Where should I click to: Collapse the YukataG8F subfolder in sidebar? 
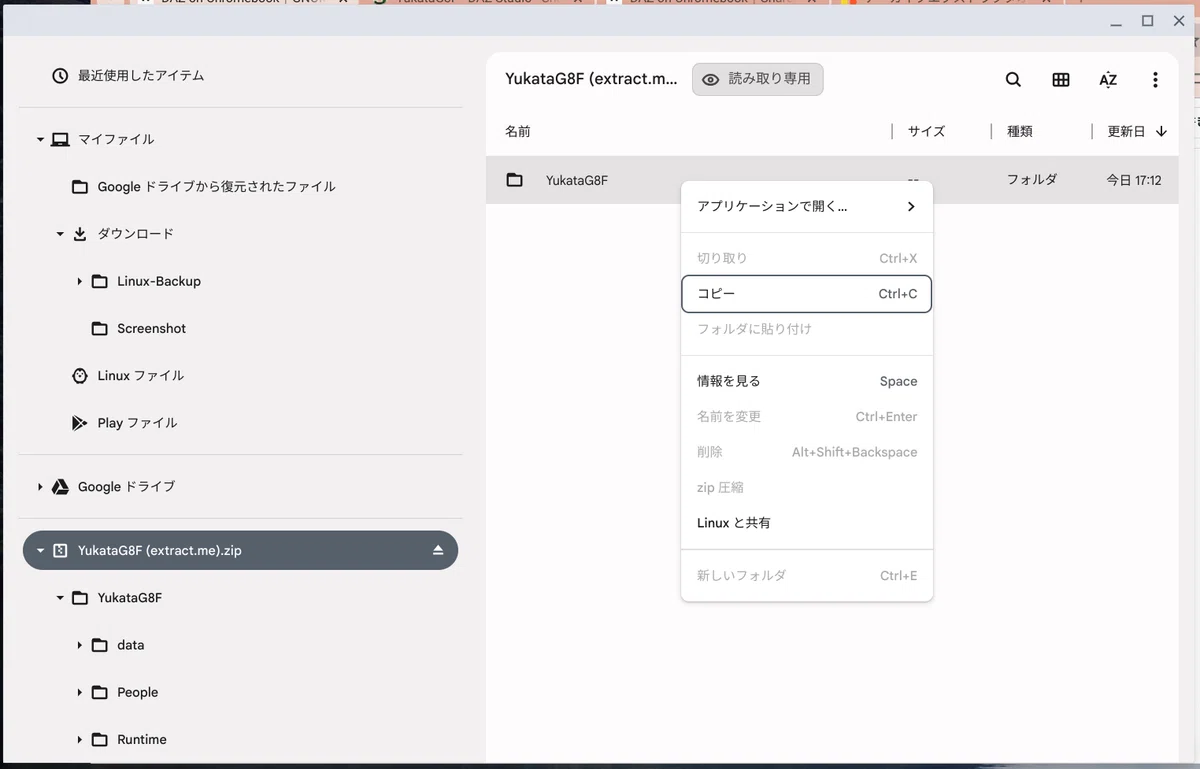(x=60, y=598)
